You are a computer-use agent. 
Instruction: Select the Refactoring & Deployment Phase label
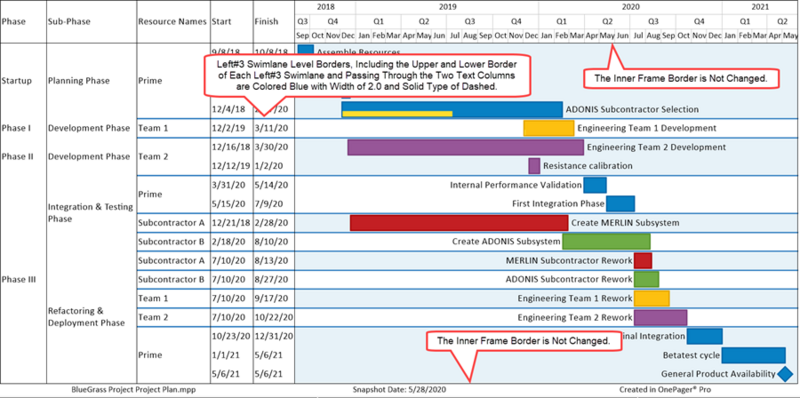[x=86, y=316]
